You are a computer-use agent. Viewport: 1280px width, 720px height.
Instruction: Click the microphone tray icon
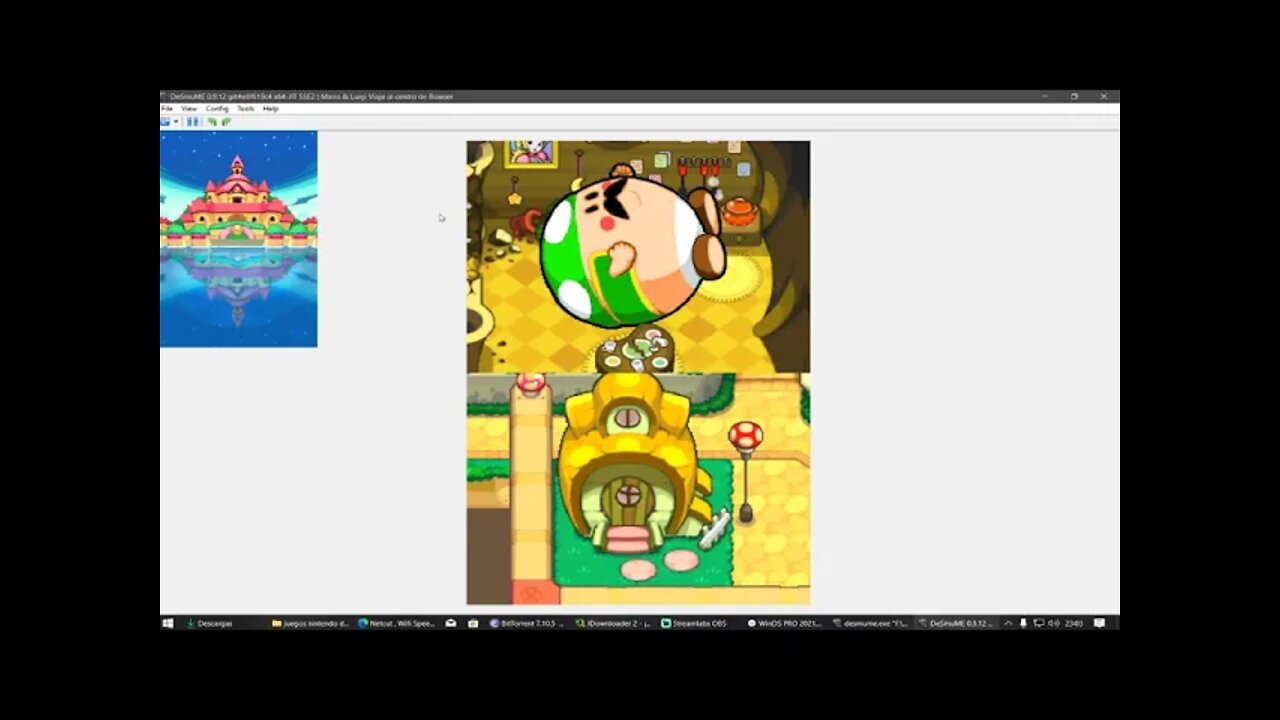coord(1023,623)
